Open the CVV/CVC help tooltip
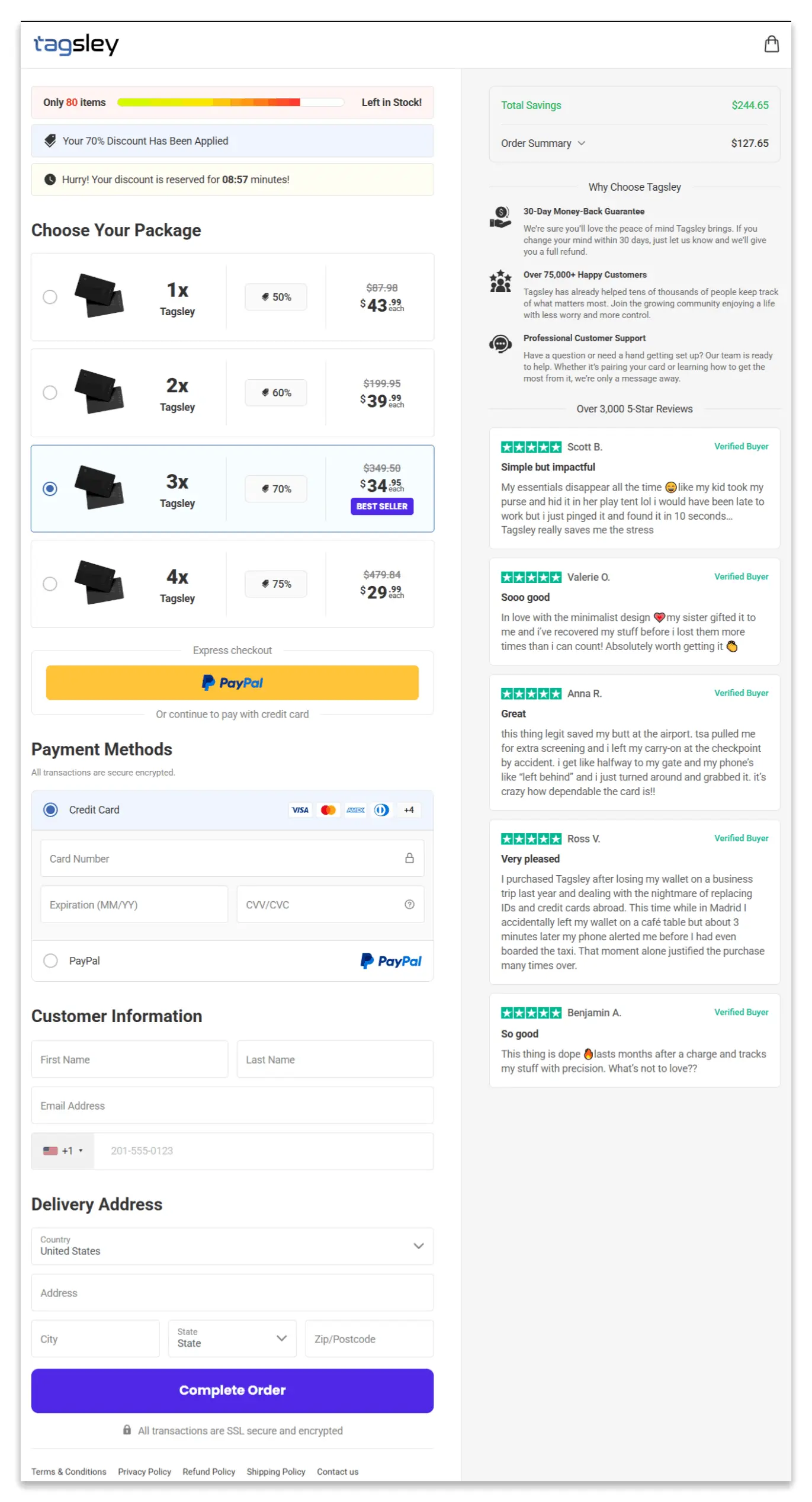The width and height of the screenshot is (812, 1502). tap(409, 904)
